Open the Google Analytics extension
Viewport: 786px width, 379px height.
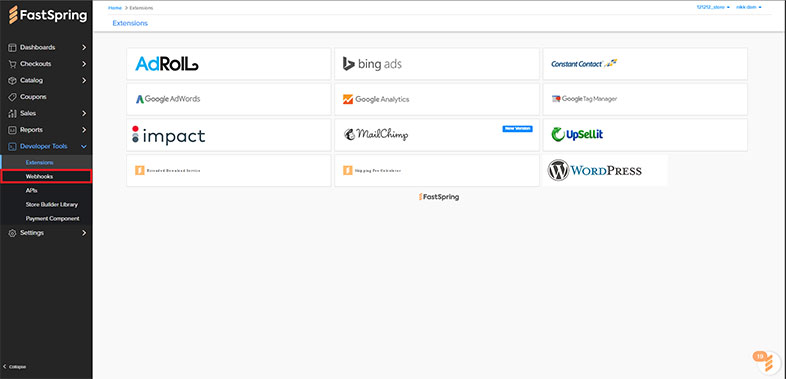pos(437,99)
